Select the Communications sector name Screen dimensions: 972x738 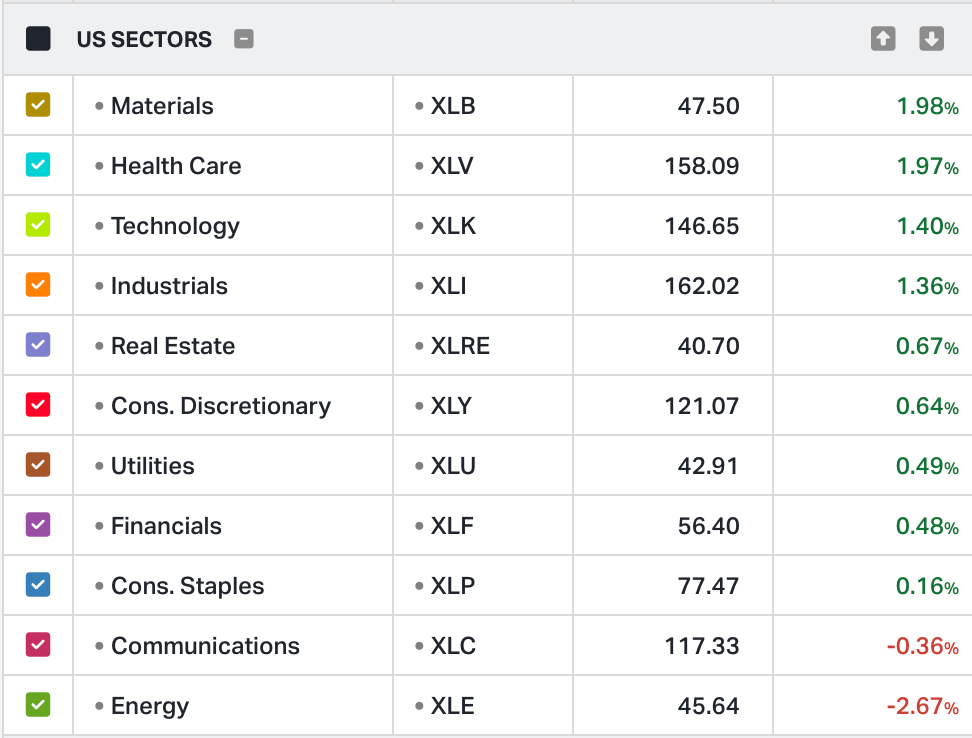click(205, 646)
